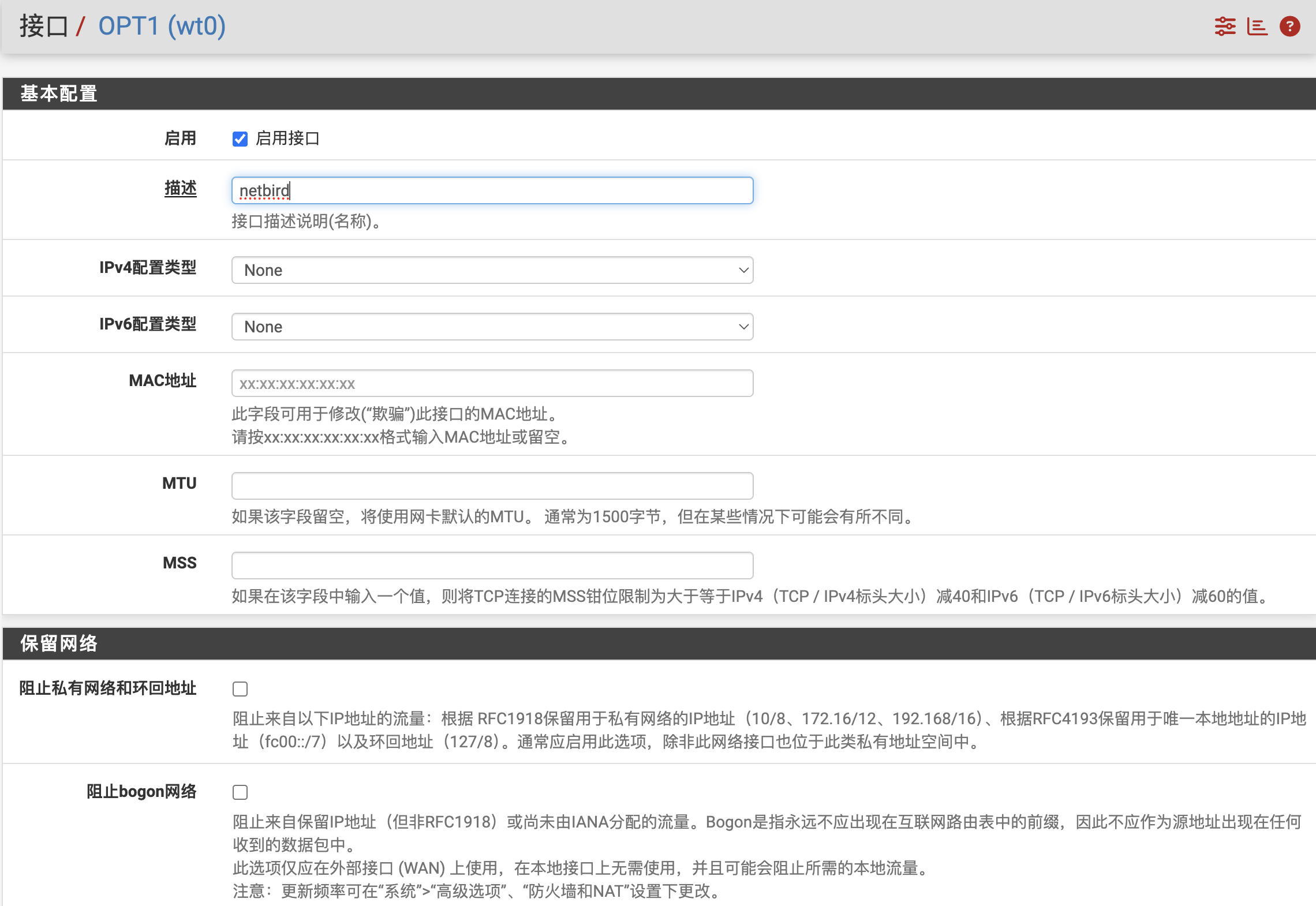
Task: Click the OPT1 (wt0) breadcrumb link
Action: 162,27
